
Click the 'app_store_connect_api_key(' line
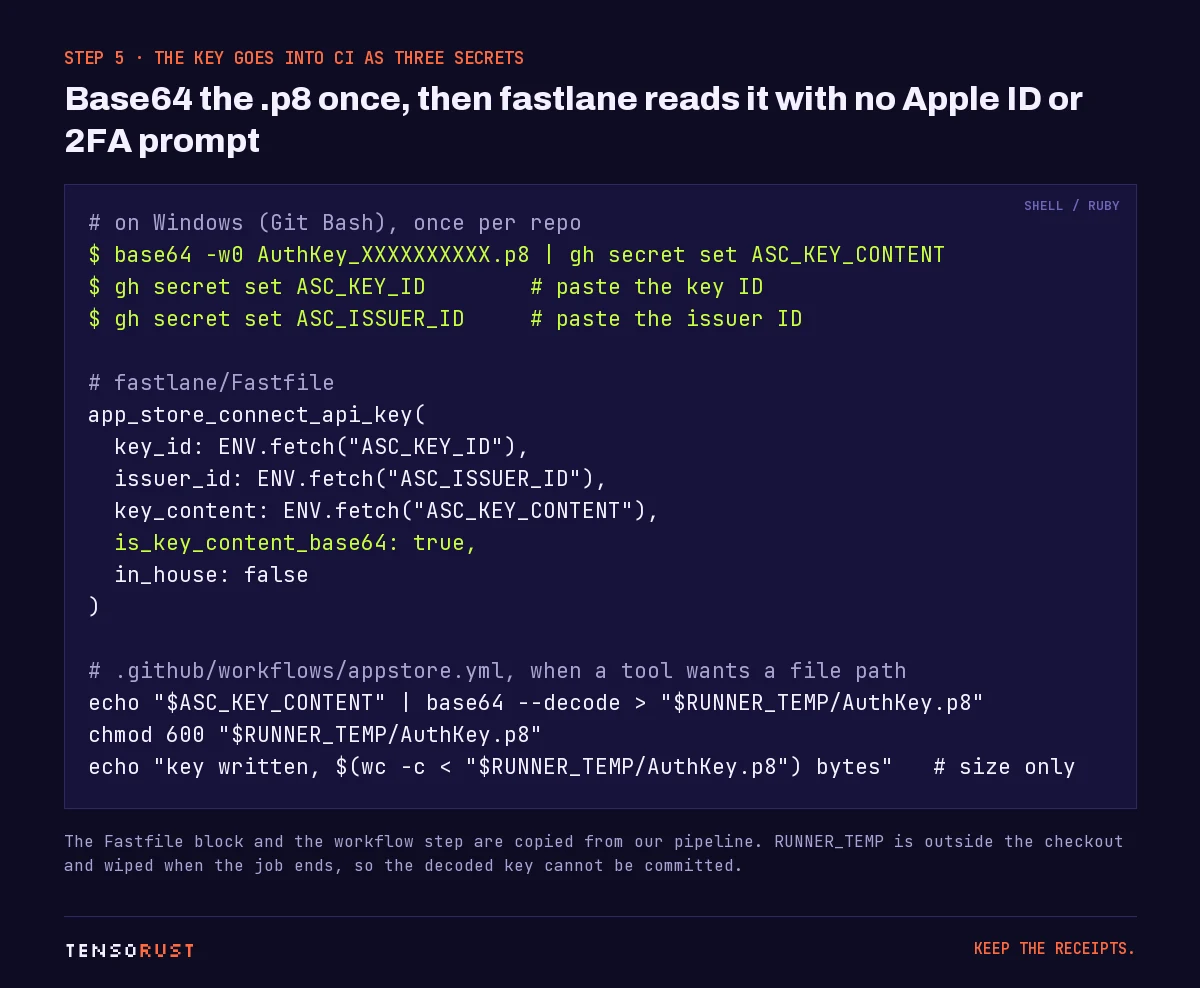point(257,415)
